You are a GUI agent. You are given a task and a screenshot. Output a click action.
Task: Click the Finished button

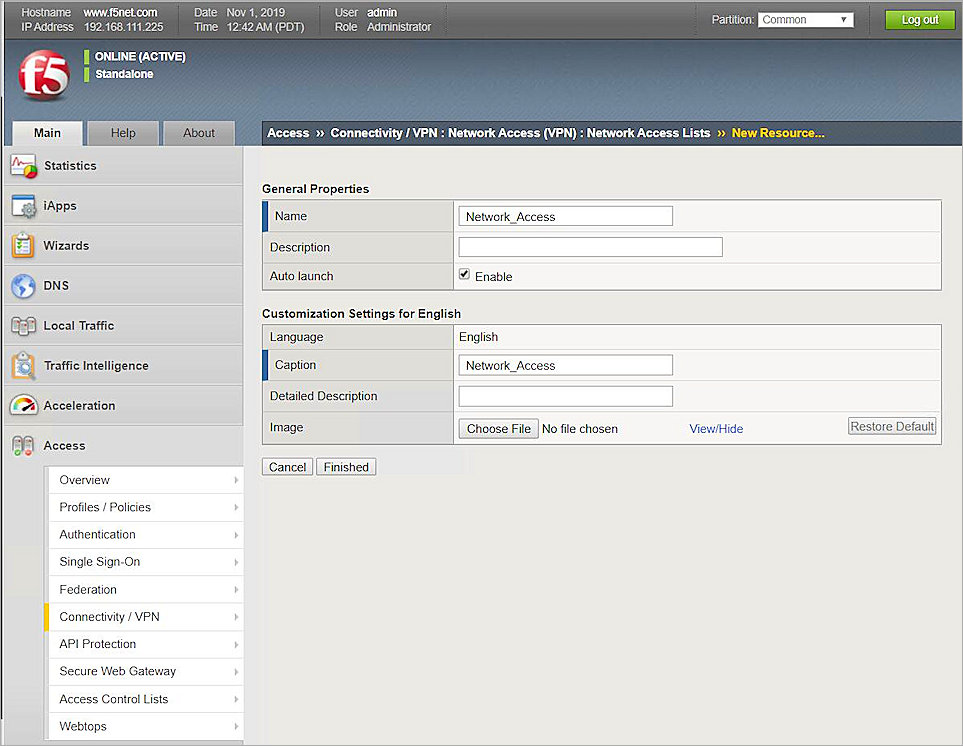tap(345, 466)
